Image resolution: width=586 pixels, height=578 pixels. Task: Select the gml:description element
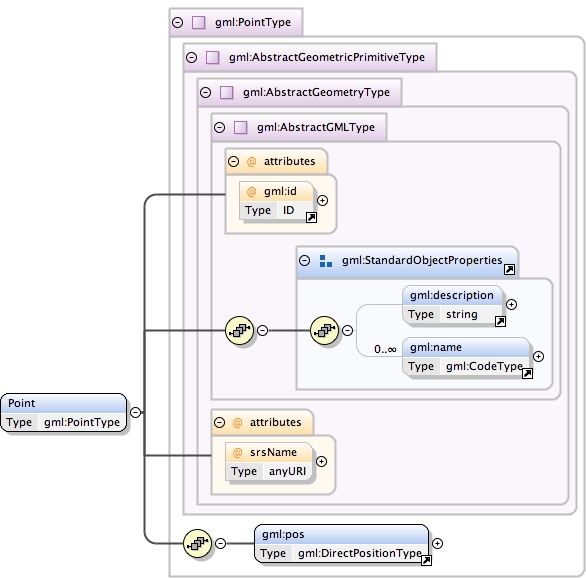point(452,305)
